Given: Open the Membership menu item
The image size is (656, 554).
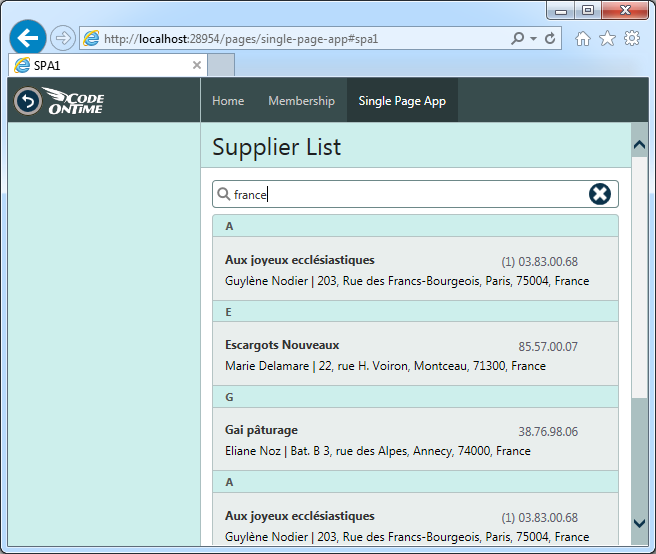Looking at the screenshot, I should coord(301,100).
